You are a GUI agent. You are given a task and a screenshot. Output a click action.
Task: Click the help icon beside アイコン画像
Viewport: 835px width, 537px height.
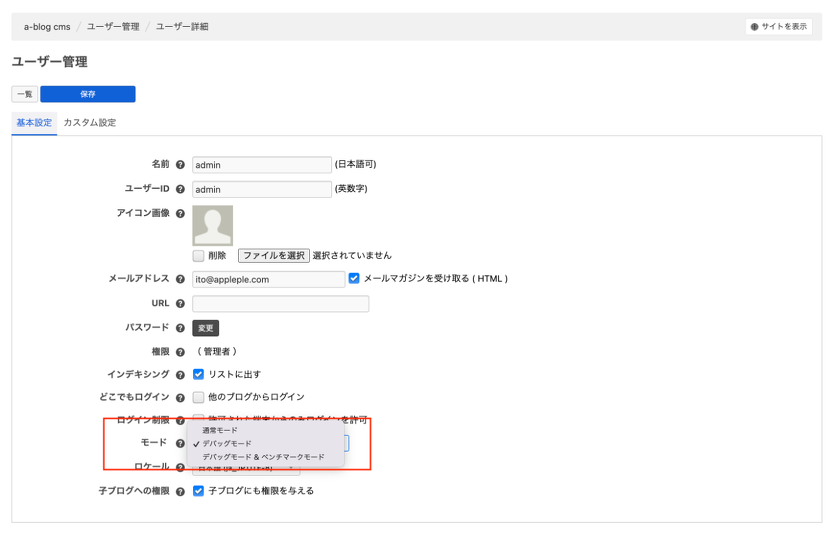pos(180,213)
